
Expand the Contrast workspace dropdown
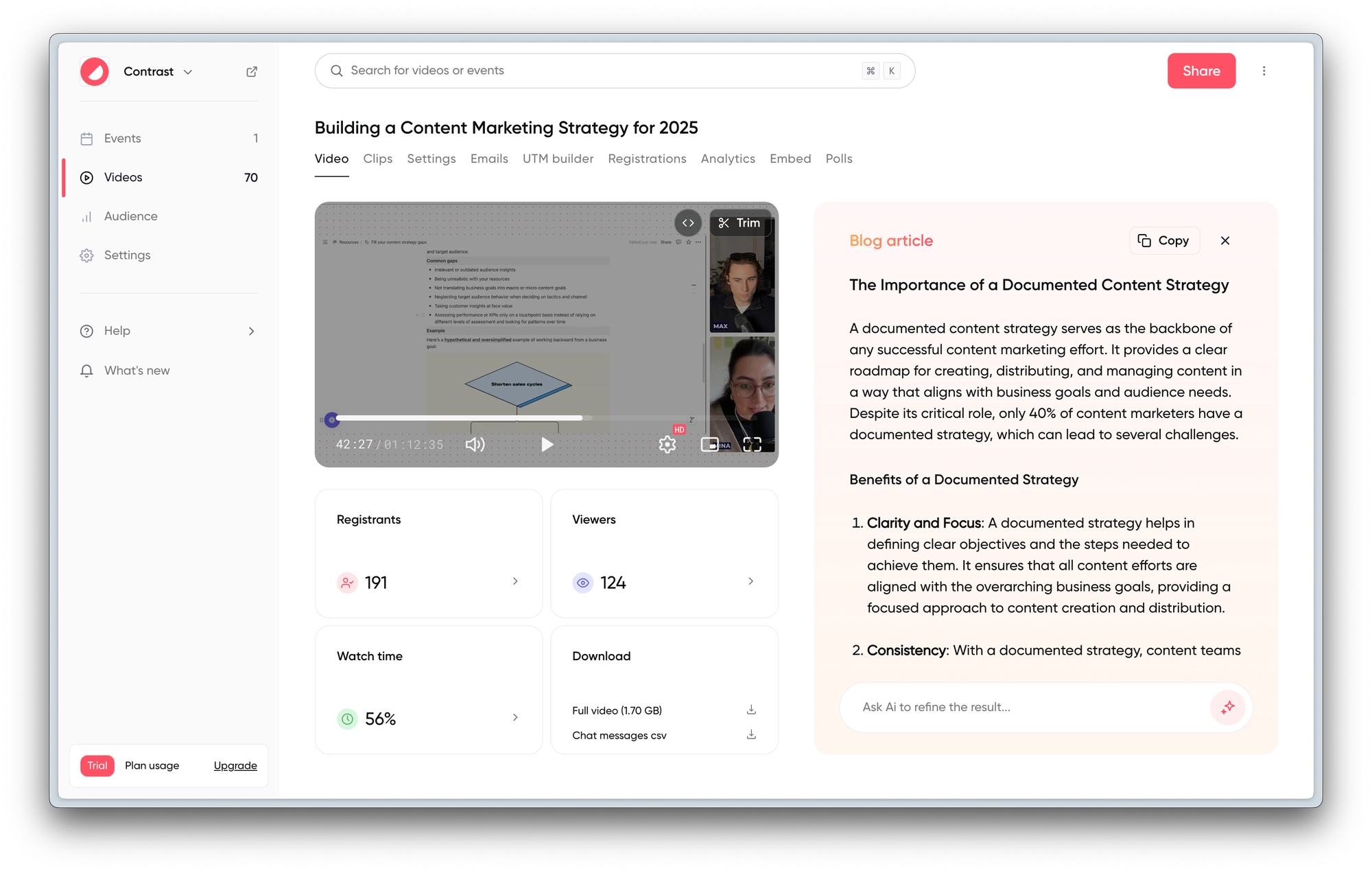188,71
